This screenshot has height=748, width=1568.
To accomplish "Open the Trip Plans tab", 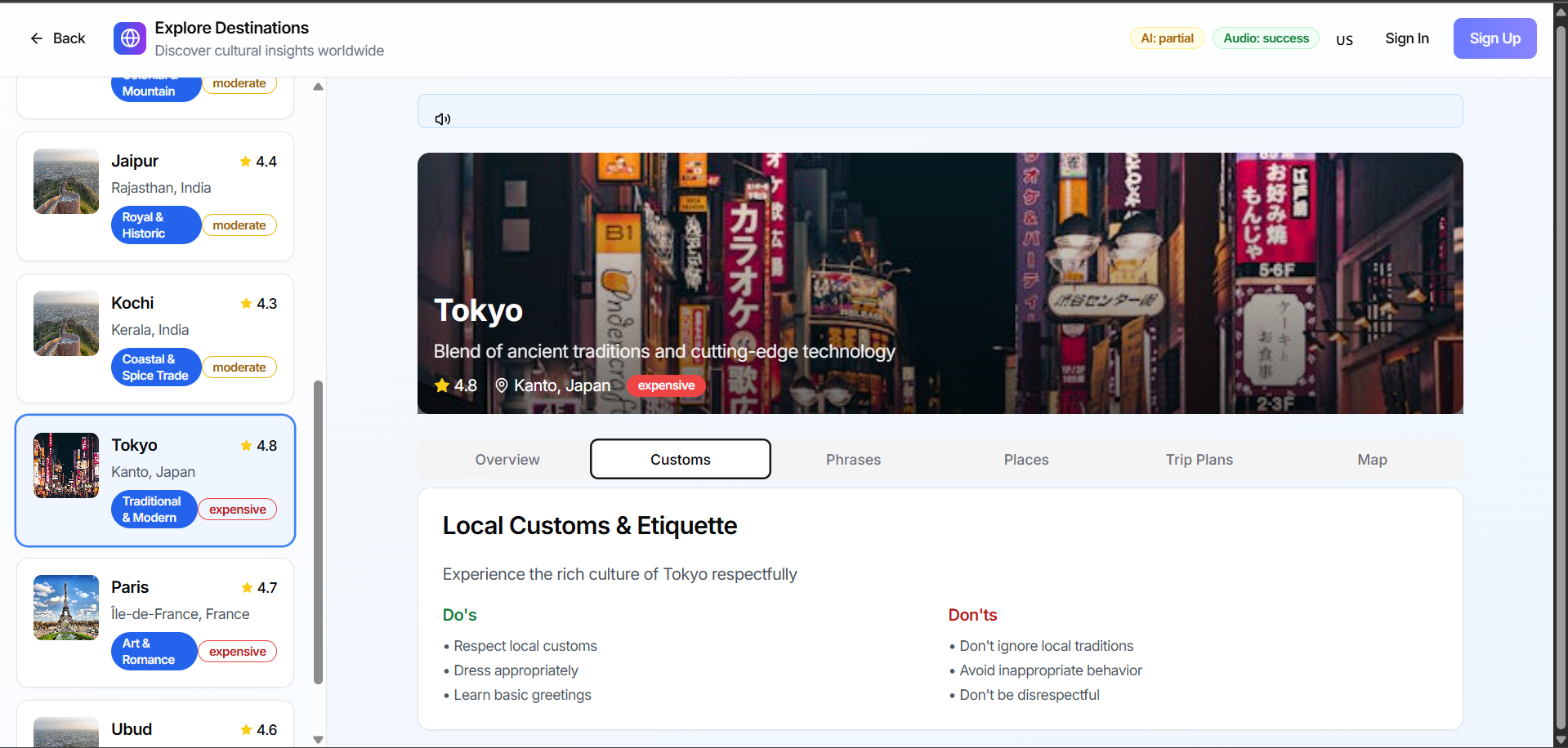I will pyautogui.click(x=1199, y=460).
